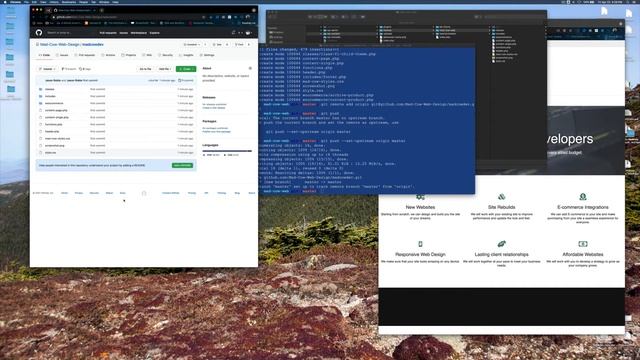Expand the master branch selector dropdown

[x=47, y=69]
